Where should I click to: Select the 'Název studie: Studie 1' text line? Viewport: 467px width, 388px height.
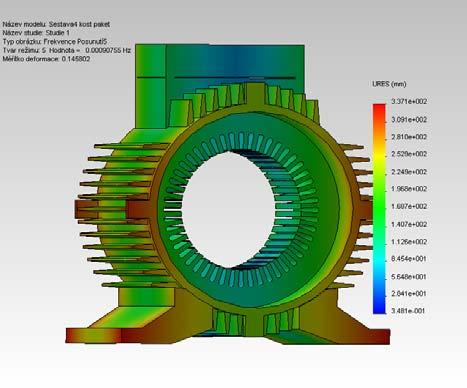(x=36, y=33)
